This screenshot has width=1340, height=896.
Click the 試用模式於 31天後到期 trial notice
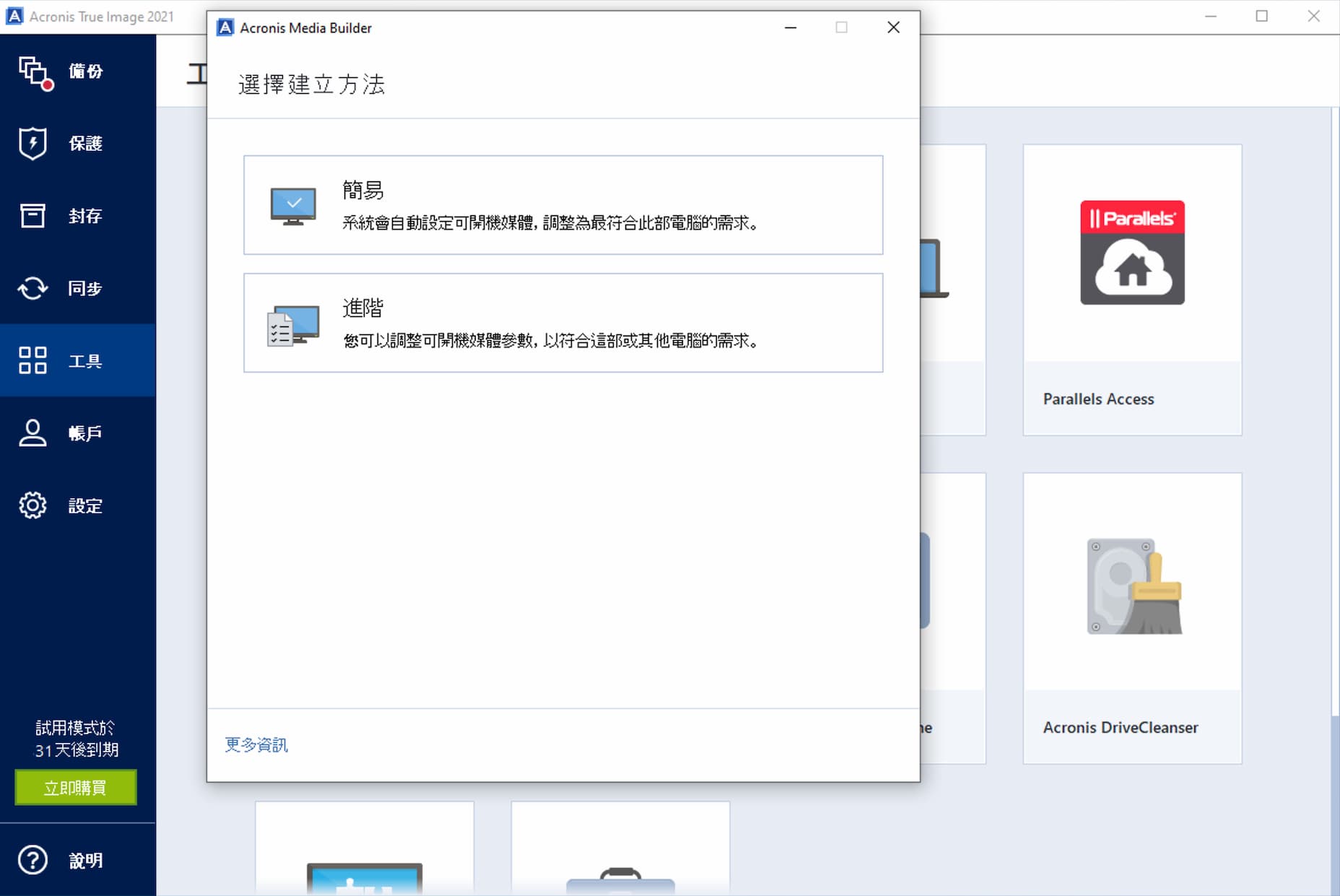click(x=77, y=738)
